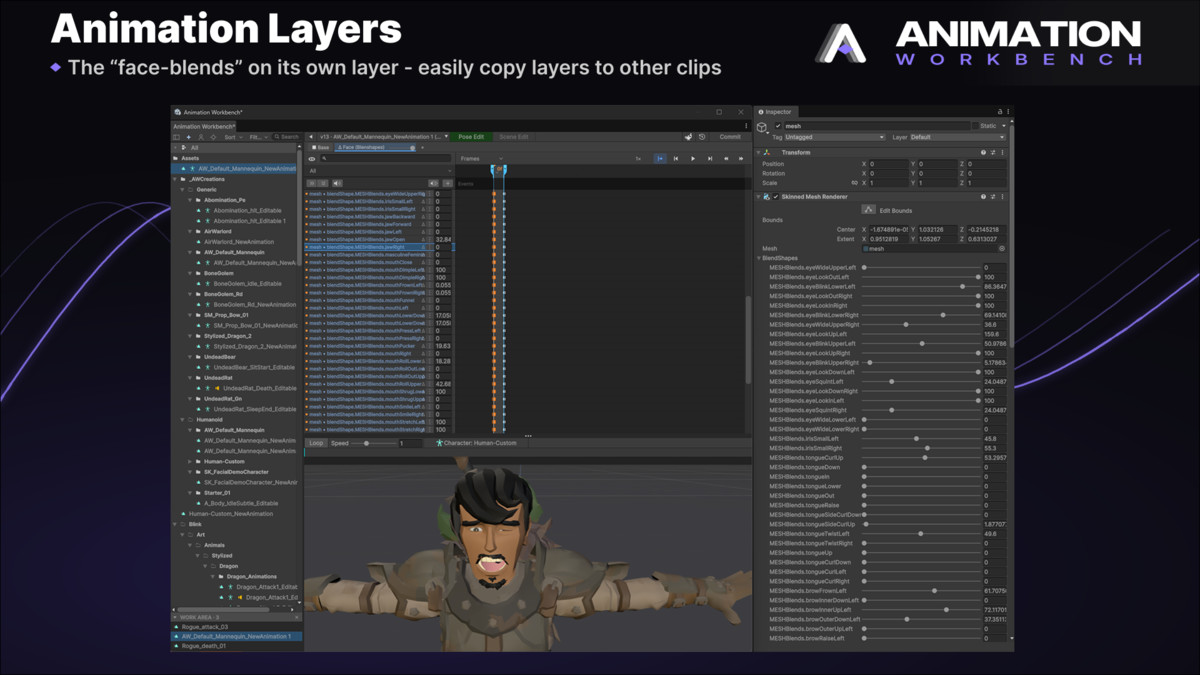Step to previous keyframe arrow

[726, 158]
